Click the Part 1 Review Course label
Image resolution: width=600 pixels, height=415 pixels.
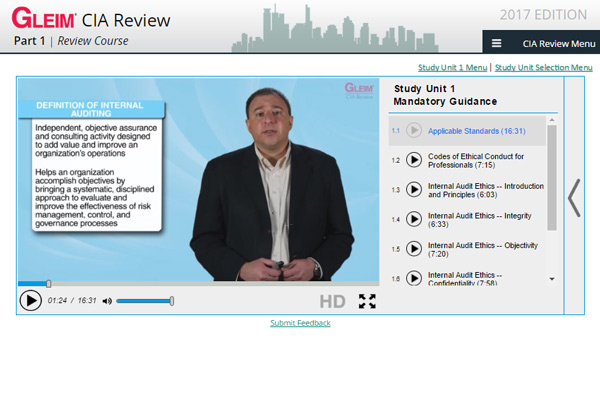point(71,41)
